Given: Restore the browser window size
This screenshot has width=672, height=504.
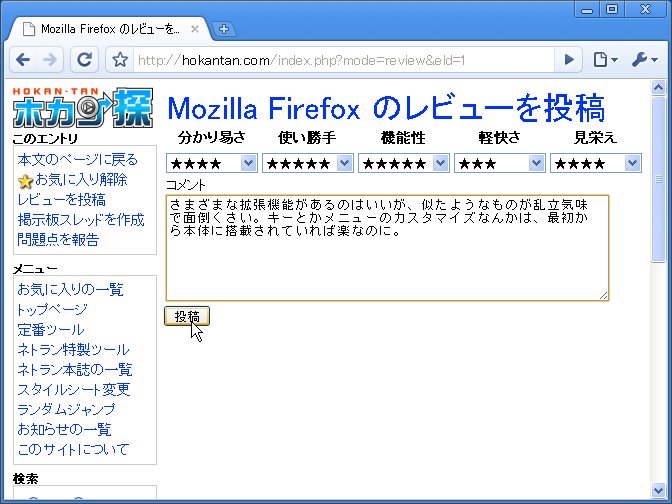Looking at the screenshot, I should [612, 9].
